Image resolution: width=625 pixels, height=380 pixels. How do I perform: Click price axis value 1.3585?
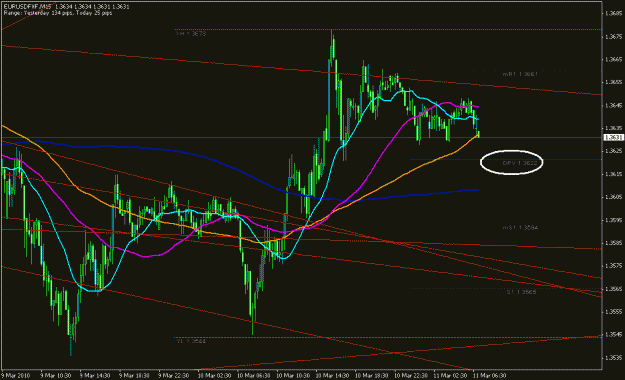613,243
